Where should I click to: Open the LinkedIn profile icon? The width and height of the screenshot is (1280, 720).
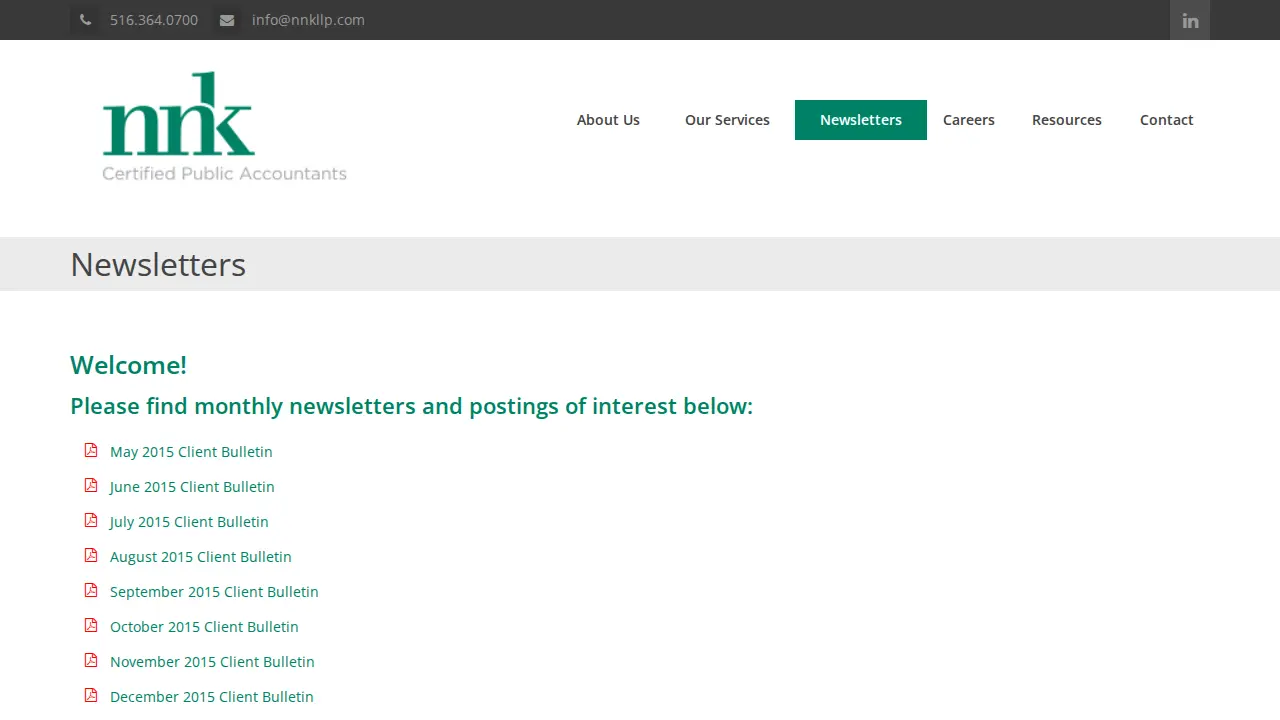1190,20
